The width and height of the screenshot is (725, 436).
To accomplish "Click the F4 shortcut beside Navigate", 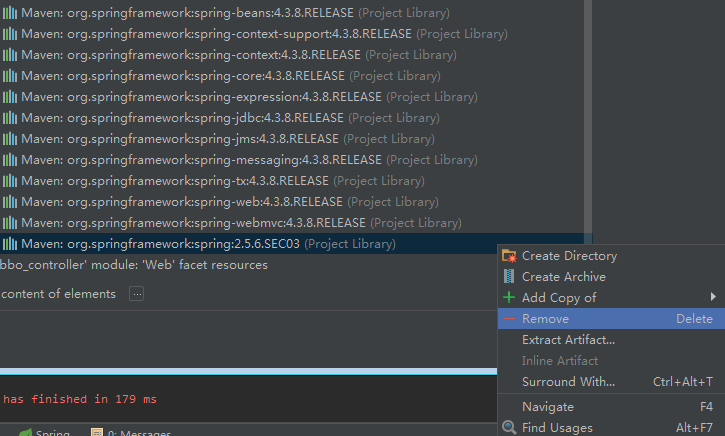I will tap(706, 407).
